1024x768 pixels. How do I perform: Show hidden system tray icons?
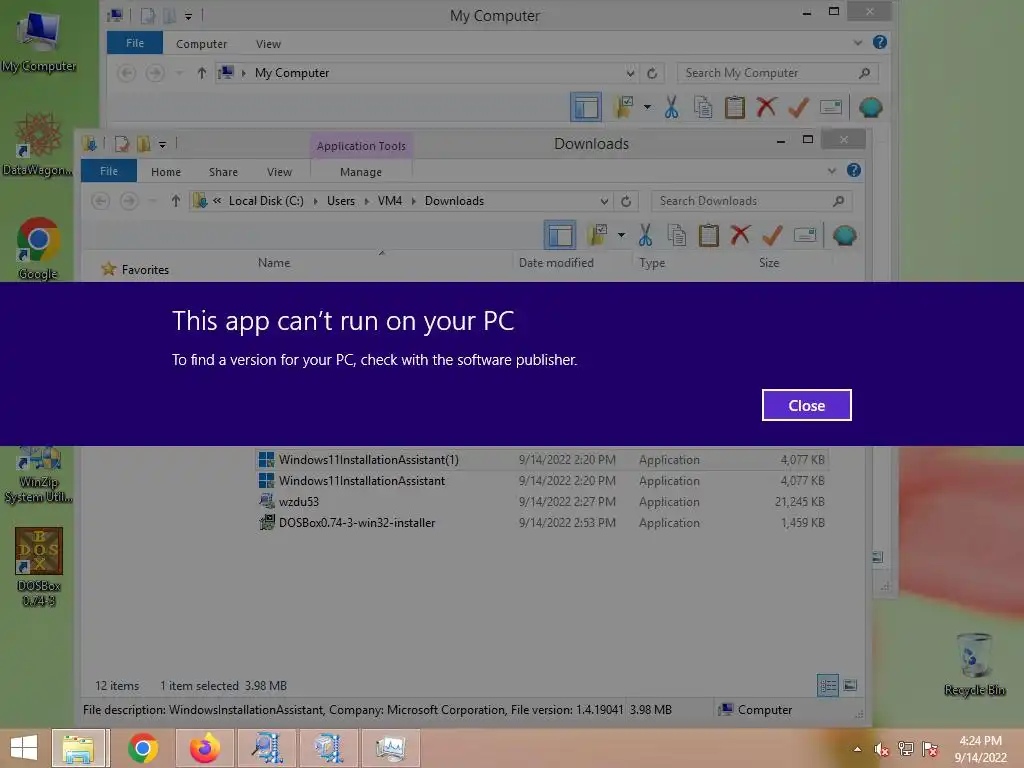click(x=857, y=749)
